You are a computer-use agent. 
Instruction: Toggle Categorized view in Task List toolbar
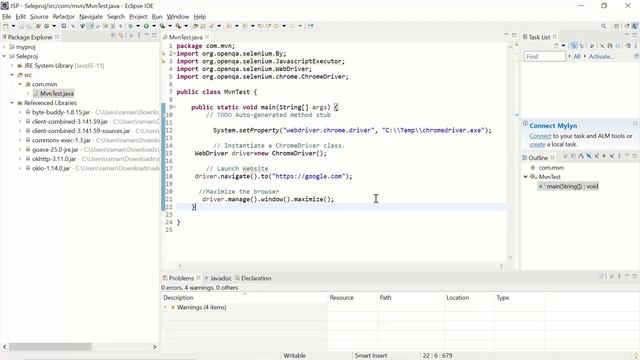pyautogui.click(x=574, y=46)
